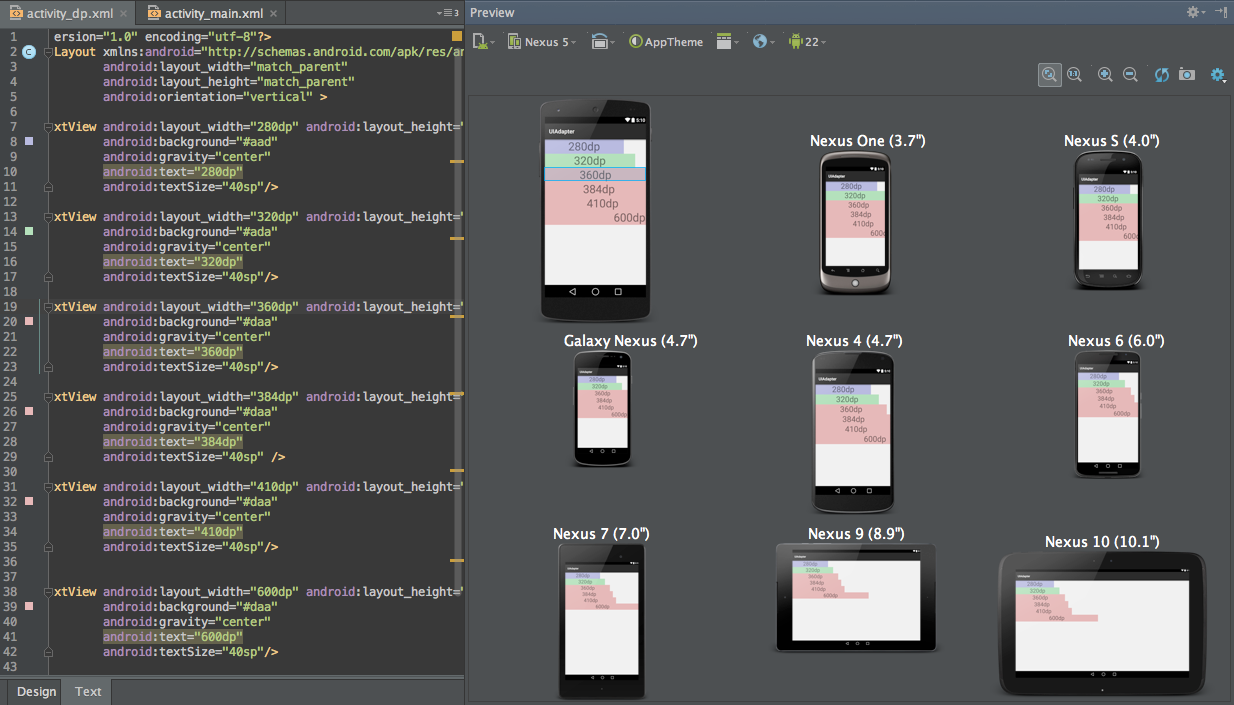
Task: Open the Android API level 22 dropdown
Action: click(807, 42)
